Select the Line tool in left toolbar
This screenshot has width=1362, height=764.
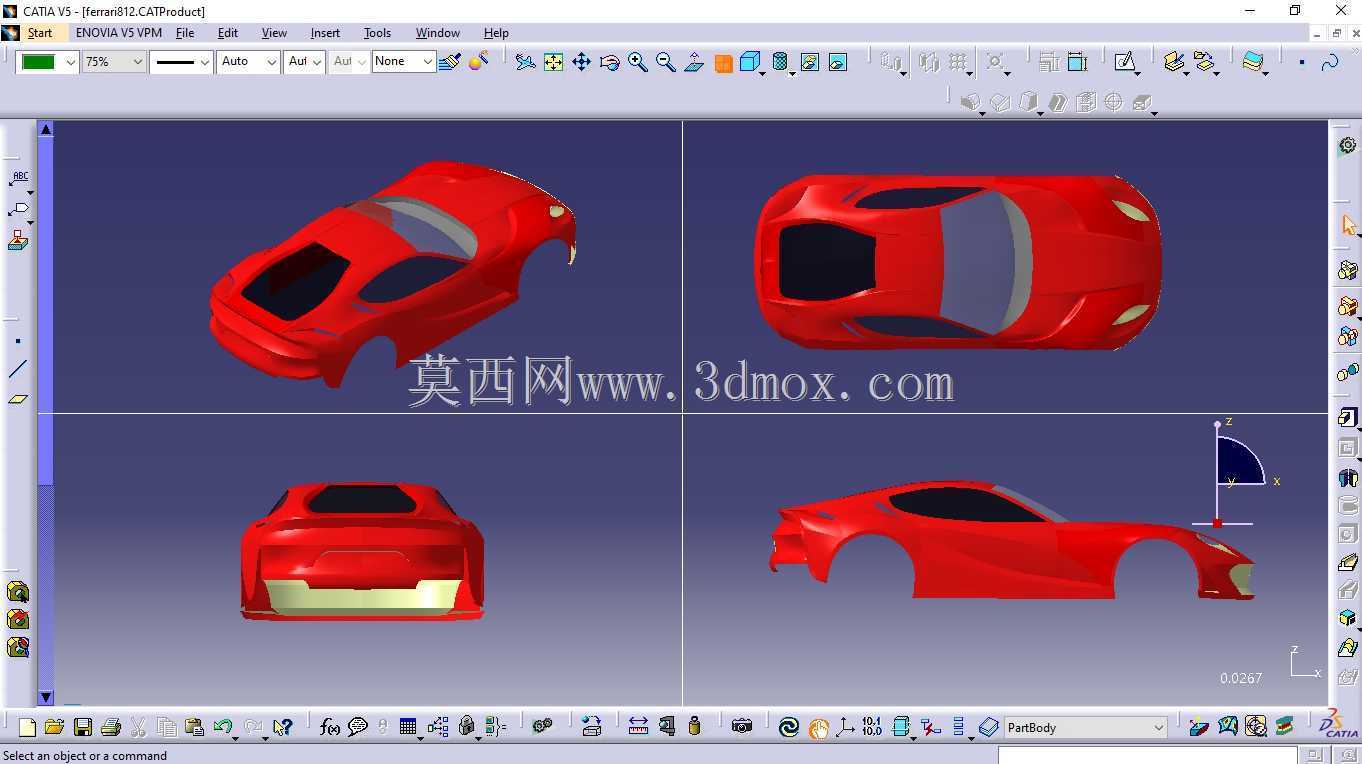pyautogui.click(x=18, y=369)
